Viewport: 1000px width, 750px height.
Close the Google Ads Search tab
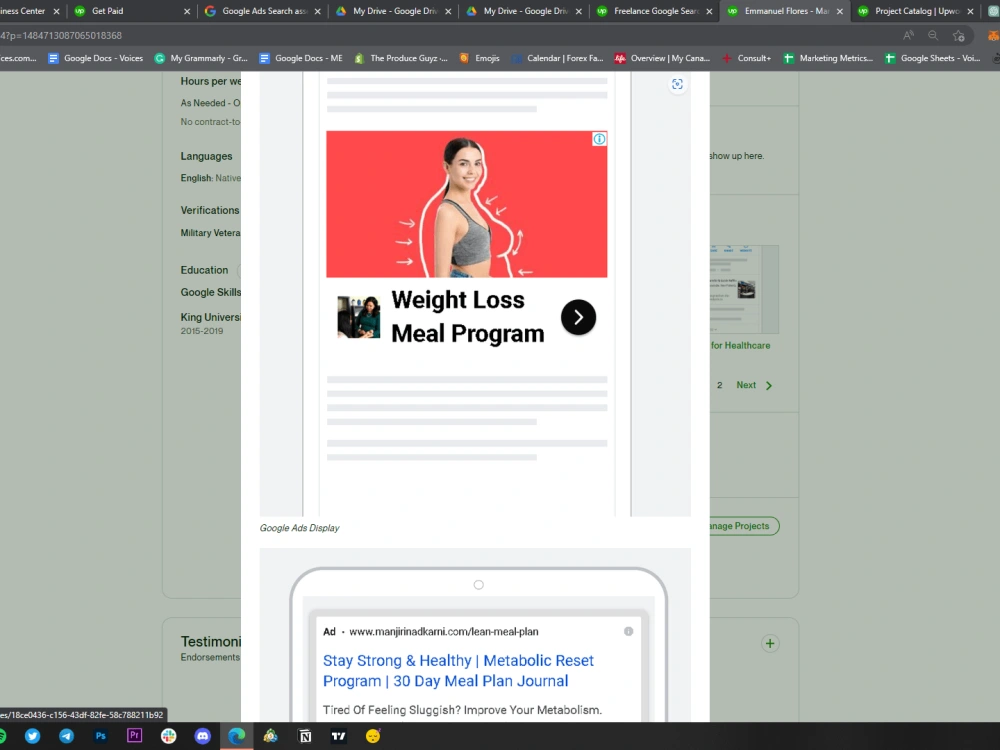coord(318,11)
